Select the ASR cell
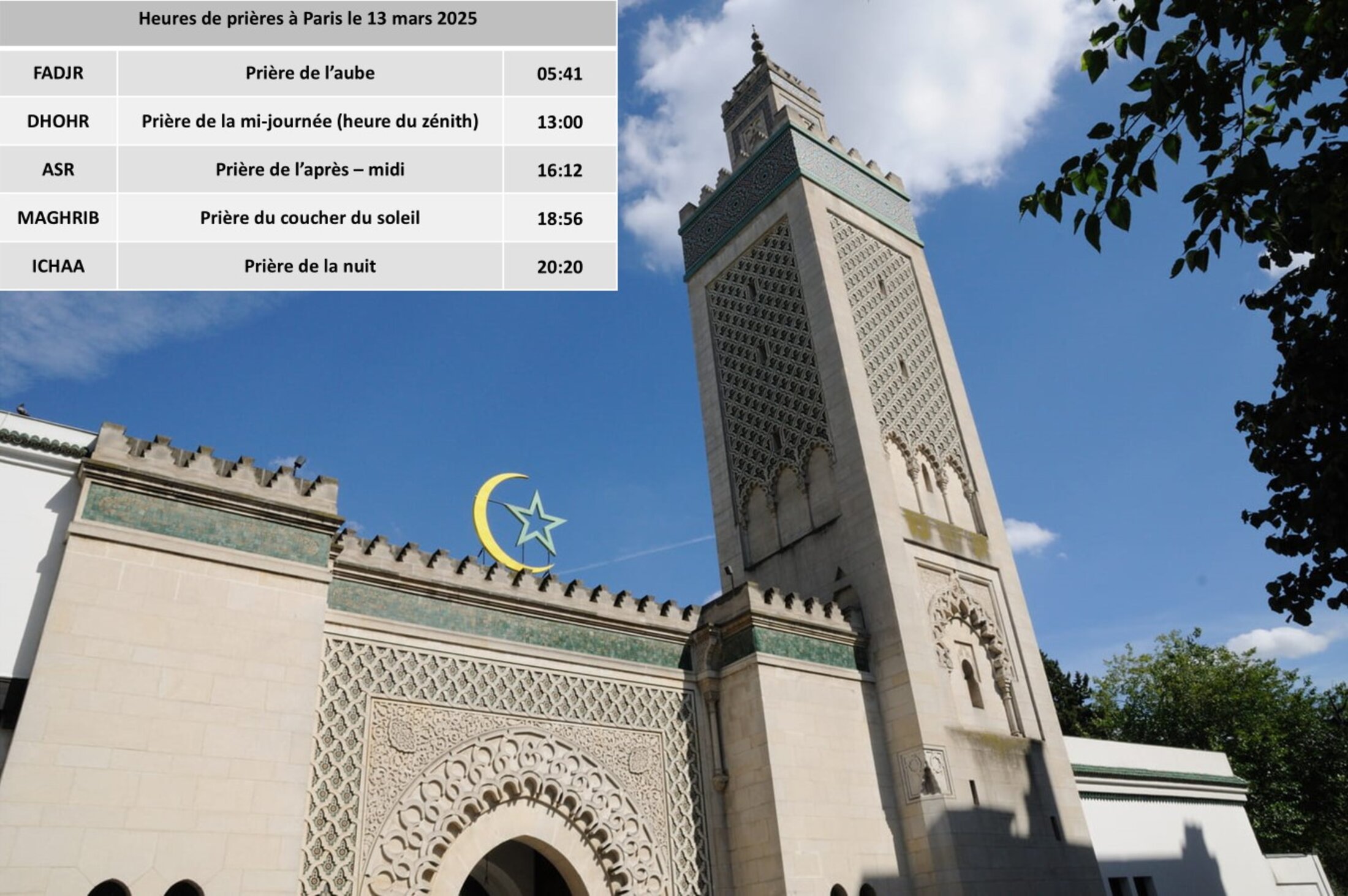This screenshot has height=896, width=1348. (x=58, y=170)
